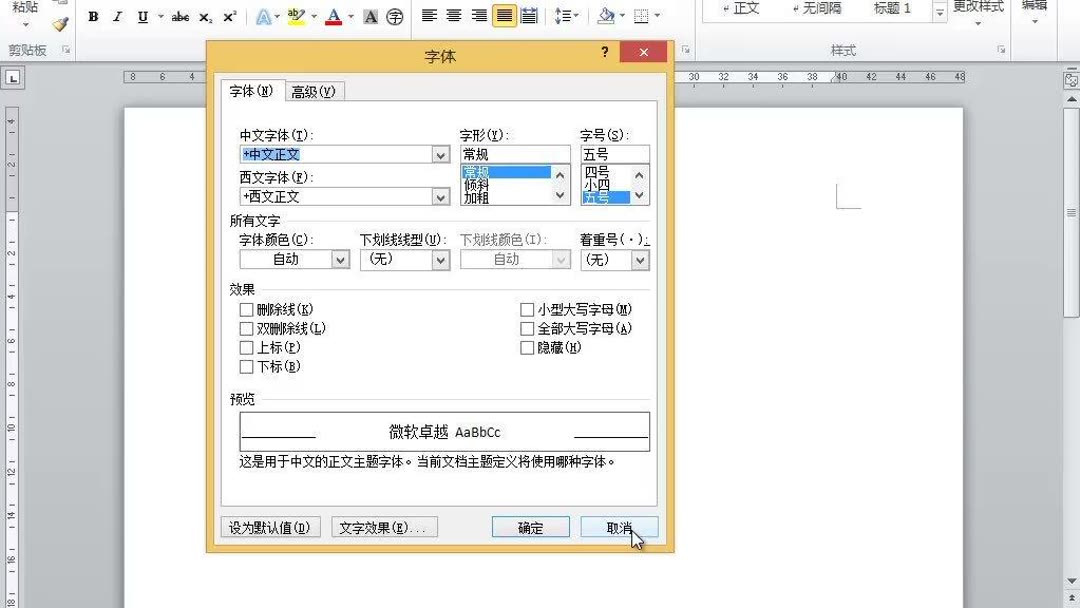Expand the 着重号 dropdown
This screenshot has height=608, width=1080.
638,259
